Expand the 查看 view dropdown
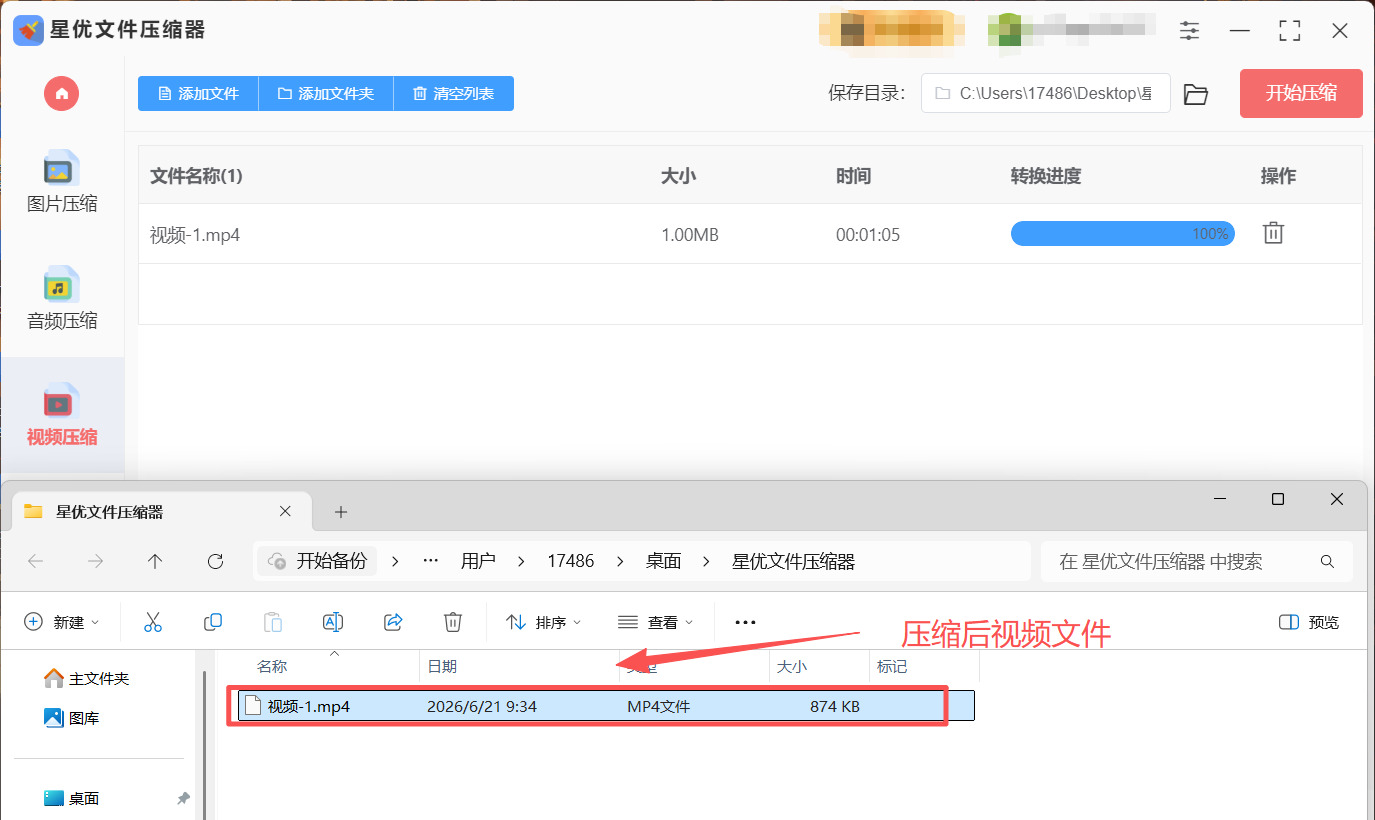Screen dimensions: 1375x820 656,622
